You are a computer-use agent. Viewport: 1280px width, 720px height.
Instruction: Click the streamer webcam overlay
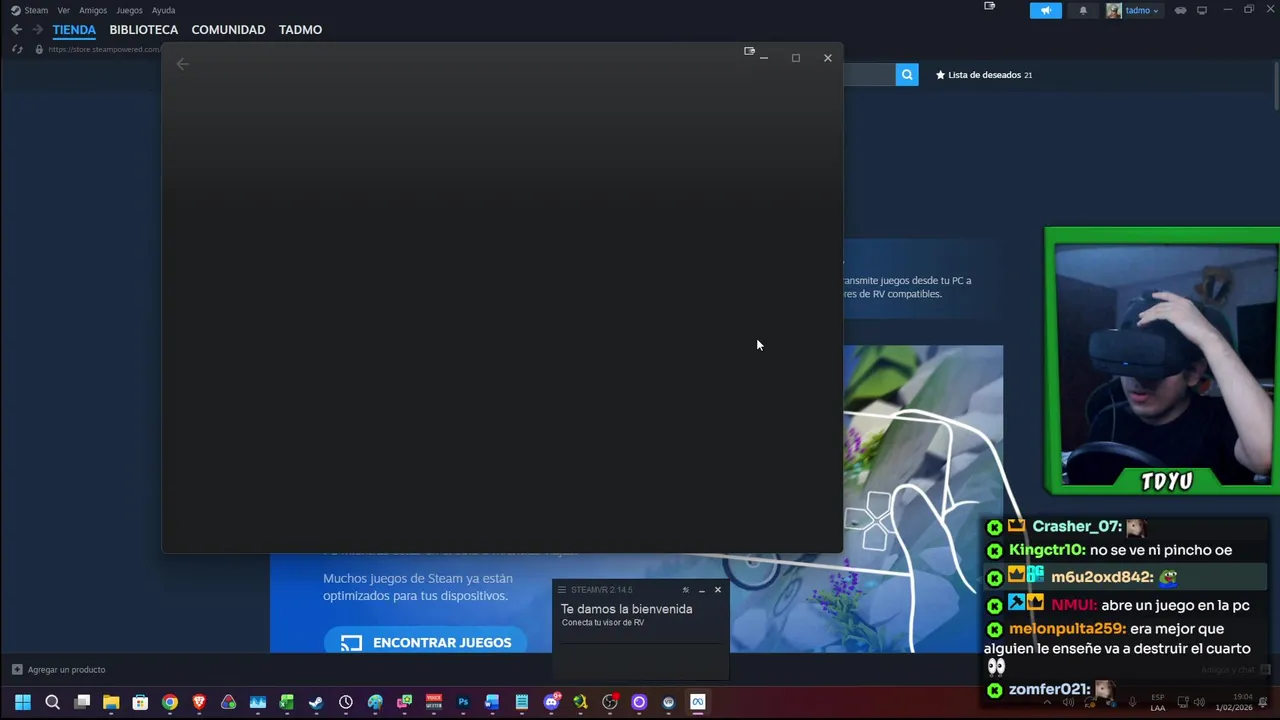pos(1161,361)
